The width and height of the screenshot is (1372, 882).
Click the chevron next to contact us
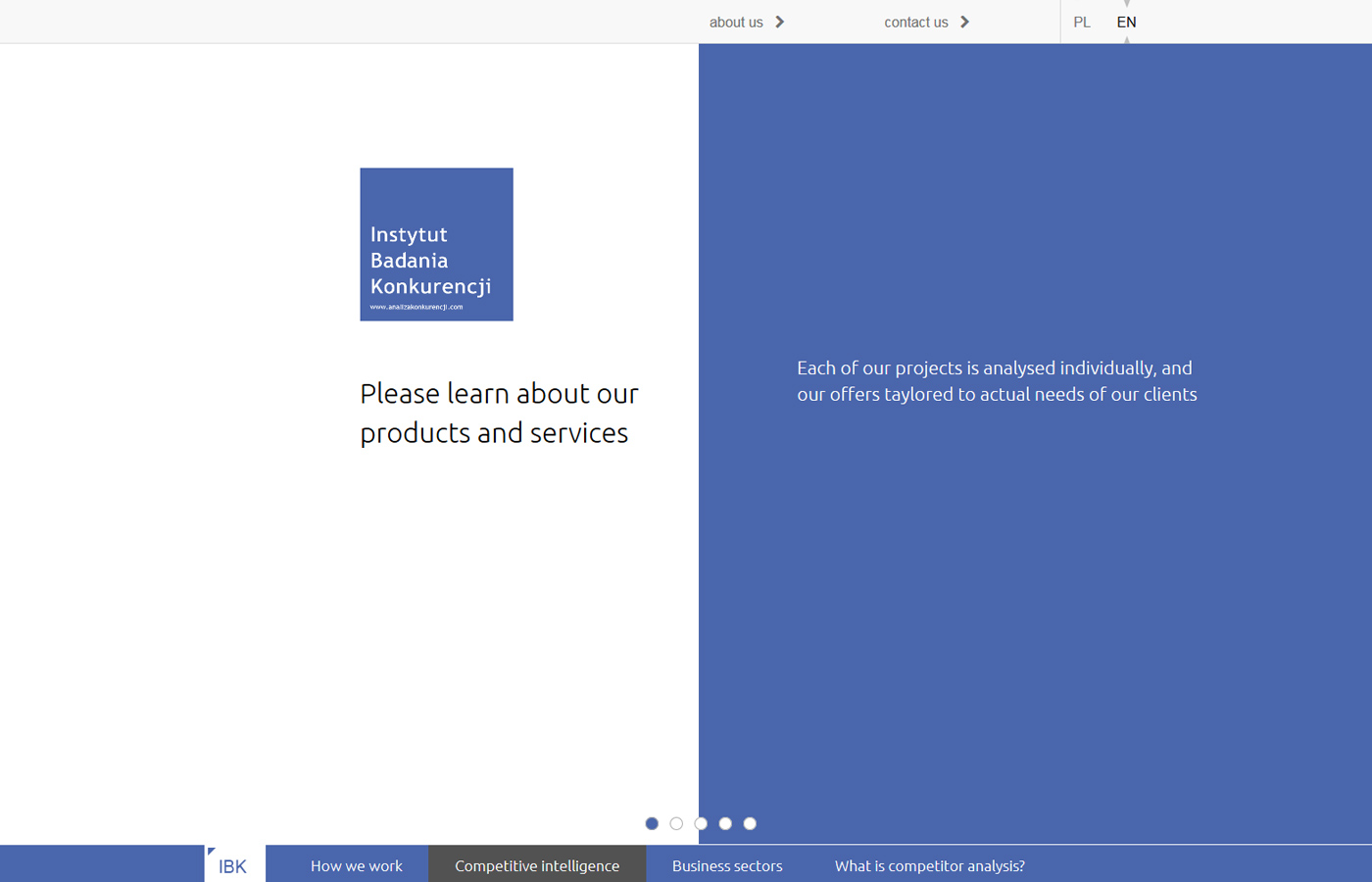click(x=965, y=22)
